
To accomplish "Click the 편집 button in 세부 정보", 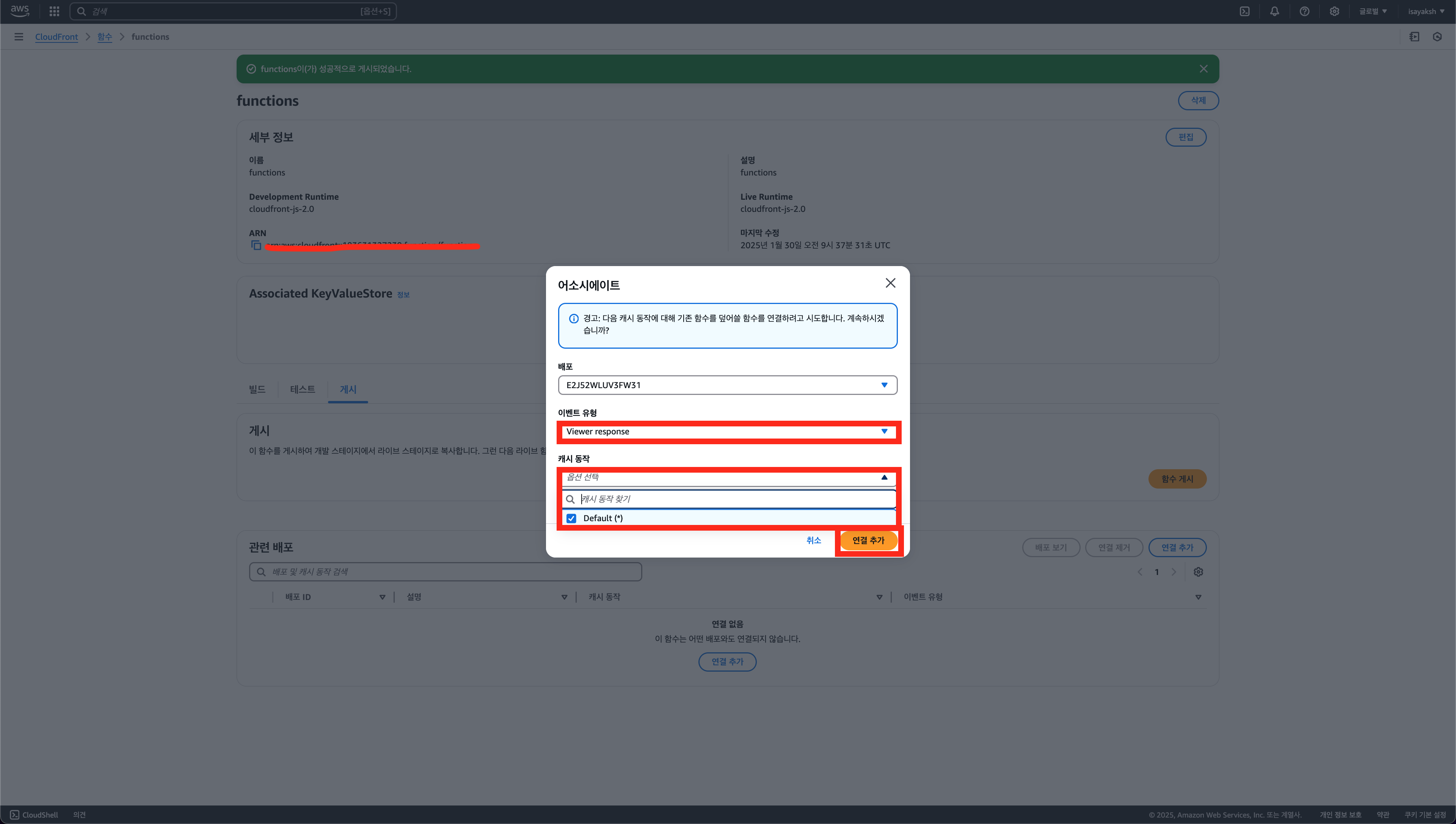I will [1185, 137].
